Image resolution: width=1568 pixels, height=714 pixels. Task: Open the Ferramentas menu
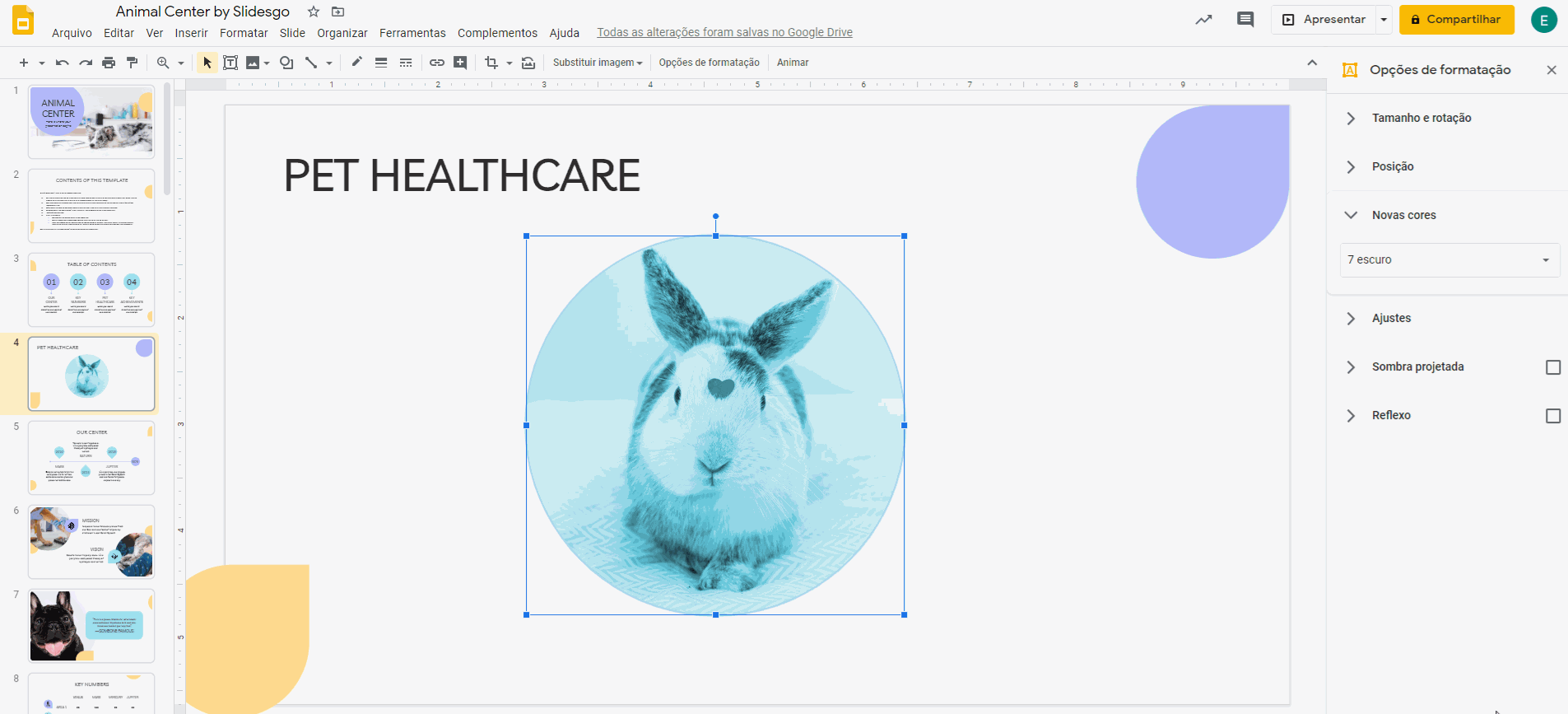coord(412,33)
